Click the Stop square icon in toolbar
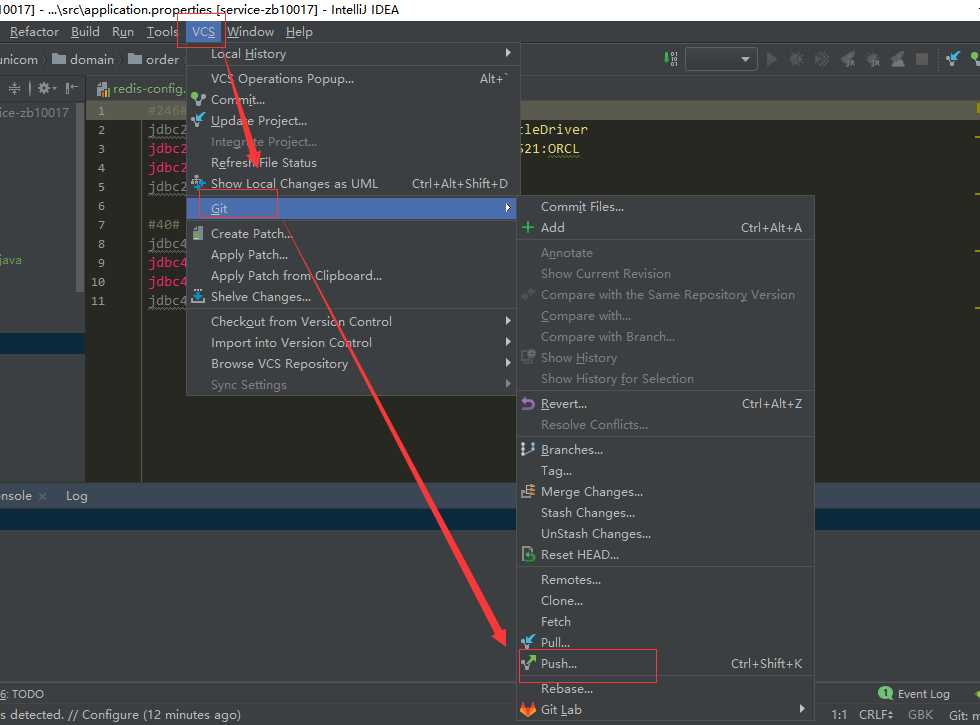The image size is (980, 725). coord(921,59)
